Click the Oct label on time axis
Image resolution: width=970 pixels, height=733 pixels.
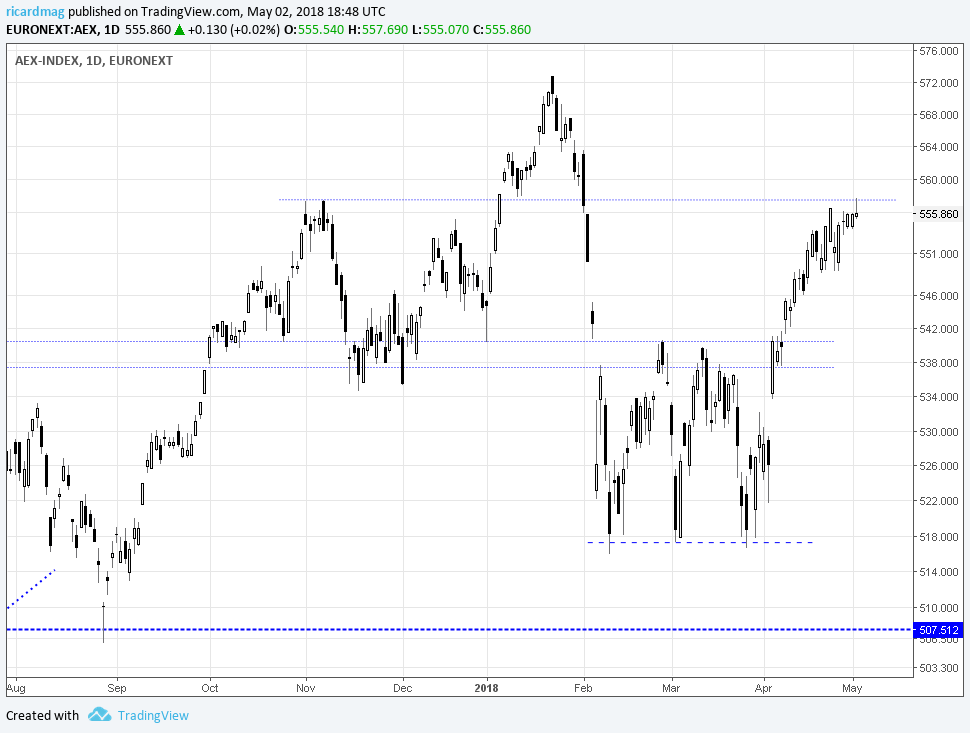[x=210, y=688]
